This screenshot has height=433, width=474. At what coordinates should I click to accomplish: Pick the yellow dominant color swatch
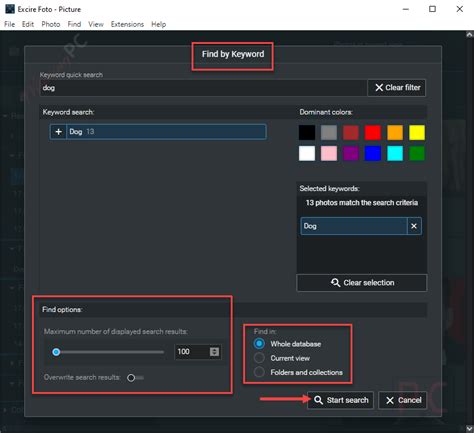(417, 133)
